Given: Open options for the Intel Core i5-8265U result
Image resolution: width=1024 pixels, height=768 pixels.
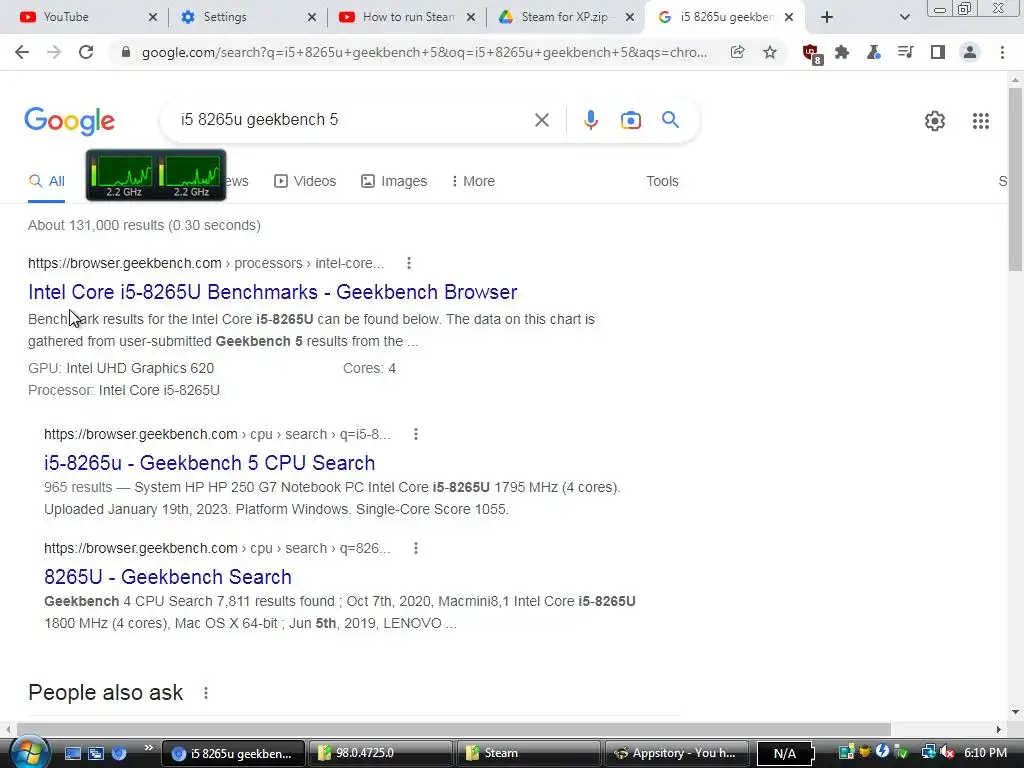Looking at the screenshot, I should [x=409, y=263].
